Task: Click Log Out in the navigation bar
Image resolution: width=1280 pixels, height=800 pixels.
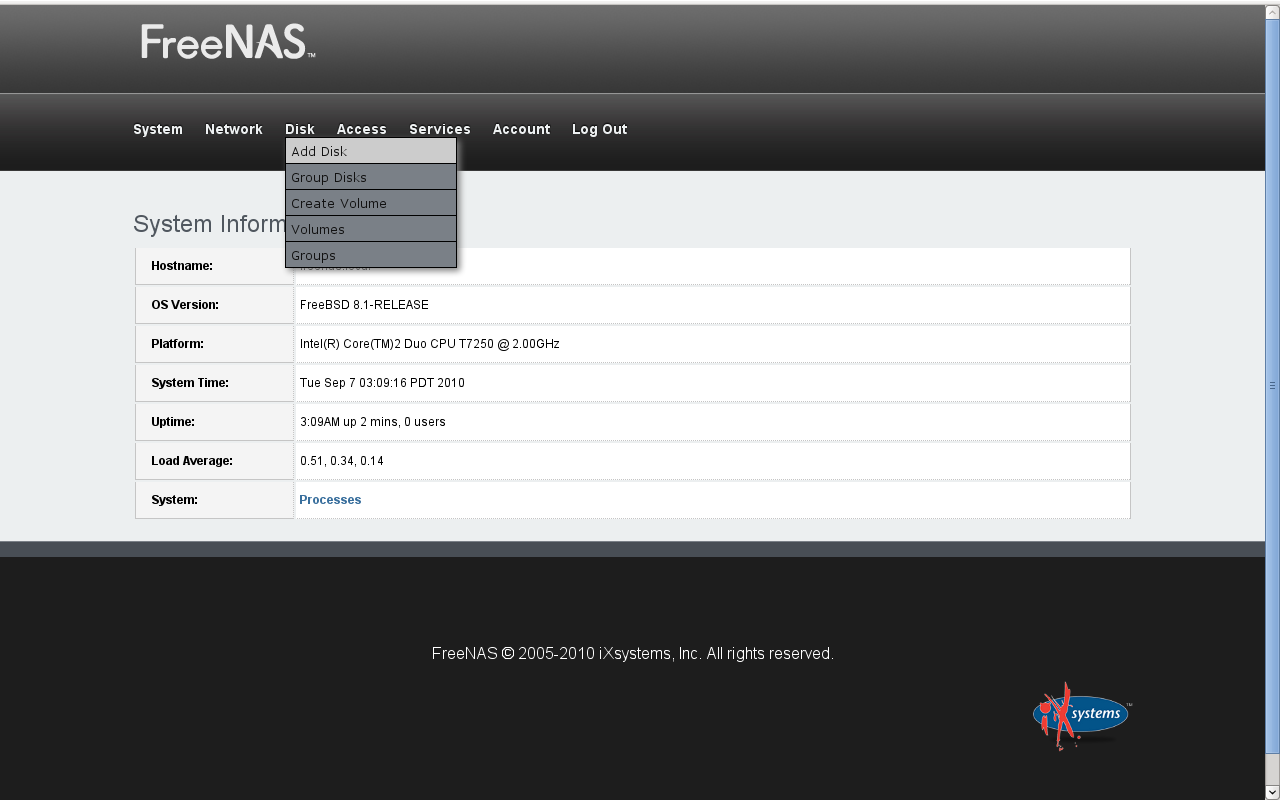Action: point(600,129)
